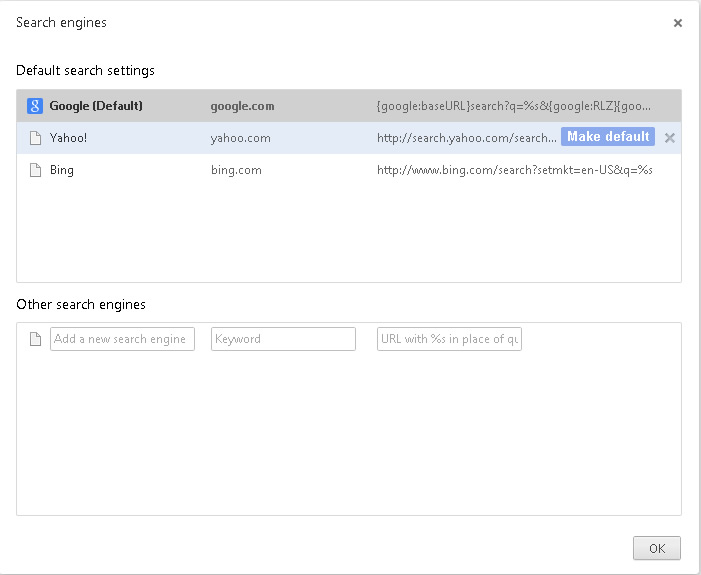
Task: Click the www.bing.com search URL
Action: click(x=515, y=170)
